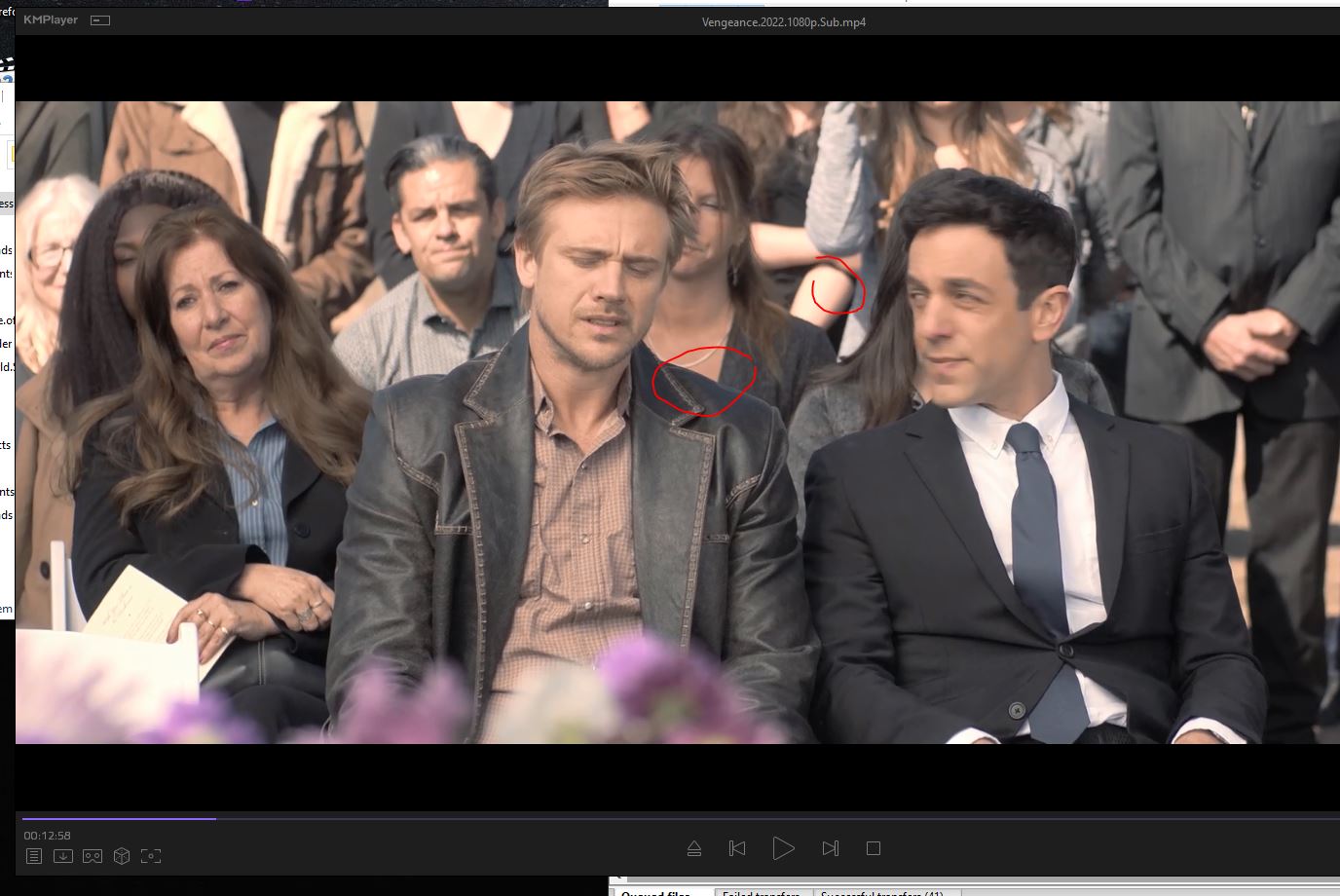Toggle VR mode goggles icon
Image resolution: width=1340 pixels, height=896 pixels.
click(92, 856)
